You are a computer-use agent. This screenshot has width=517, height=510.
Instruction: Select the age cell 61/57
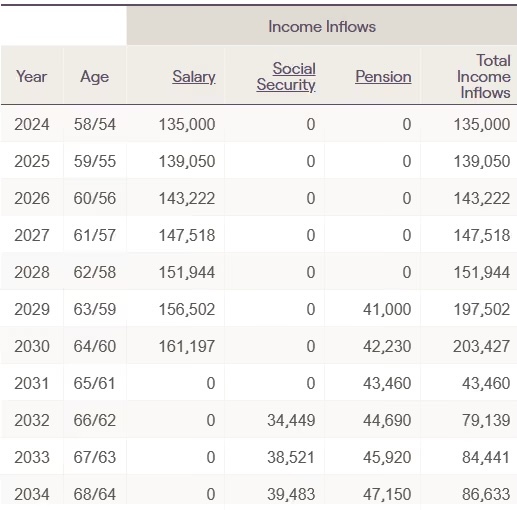pos(95,235)
